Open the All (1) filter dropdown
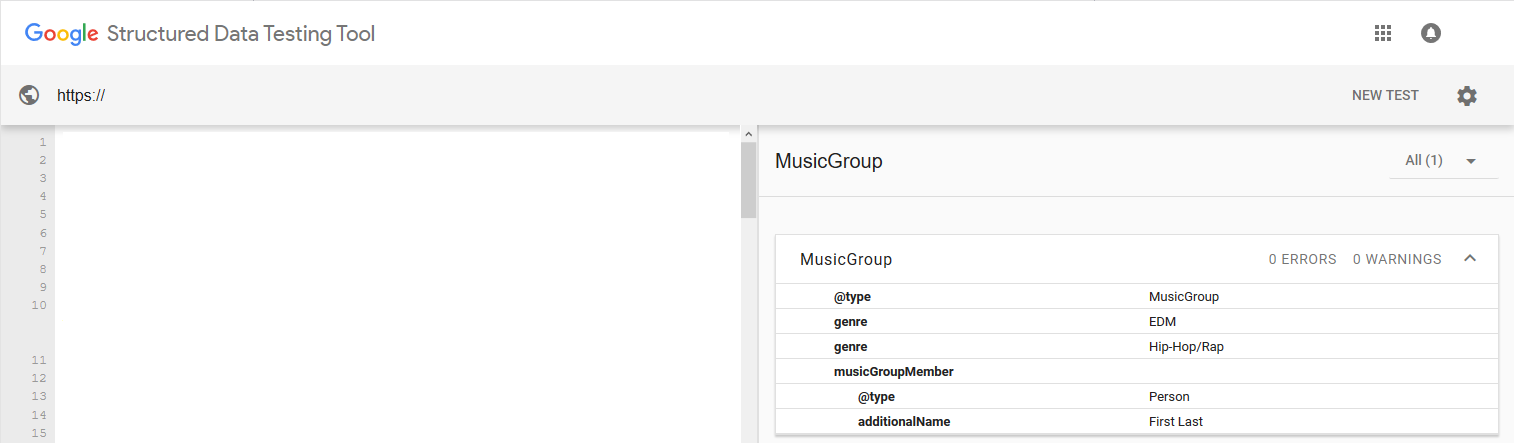 (x=1442, y=161)
